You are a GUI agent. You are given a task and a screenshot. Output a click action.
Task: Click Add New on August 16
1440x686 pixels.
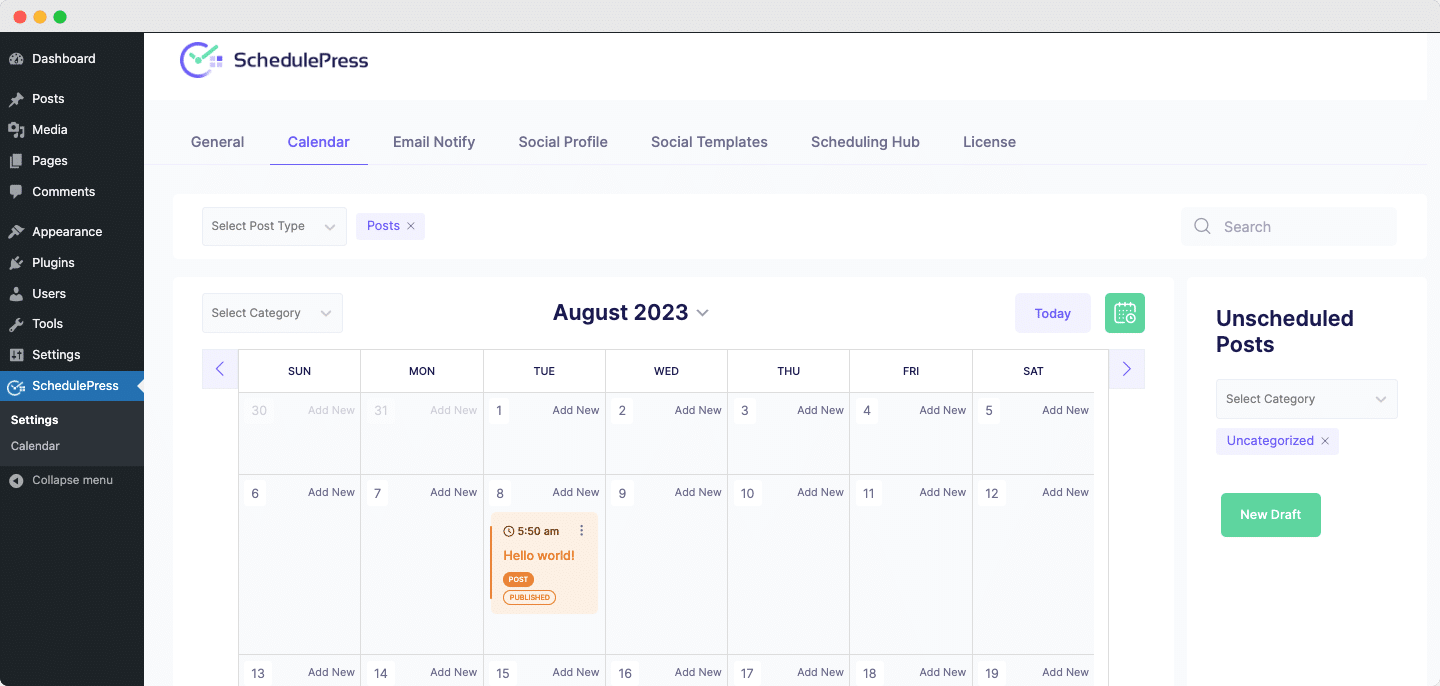[x=698, y=672]
